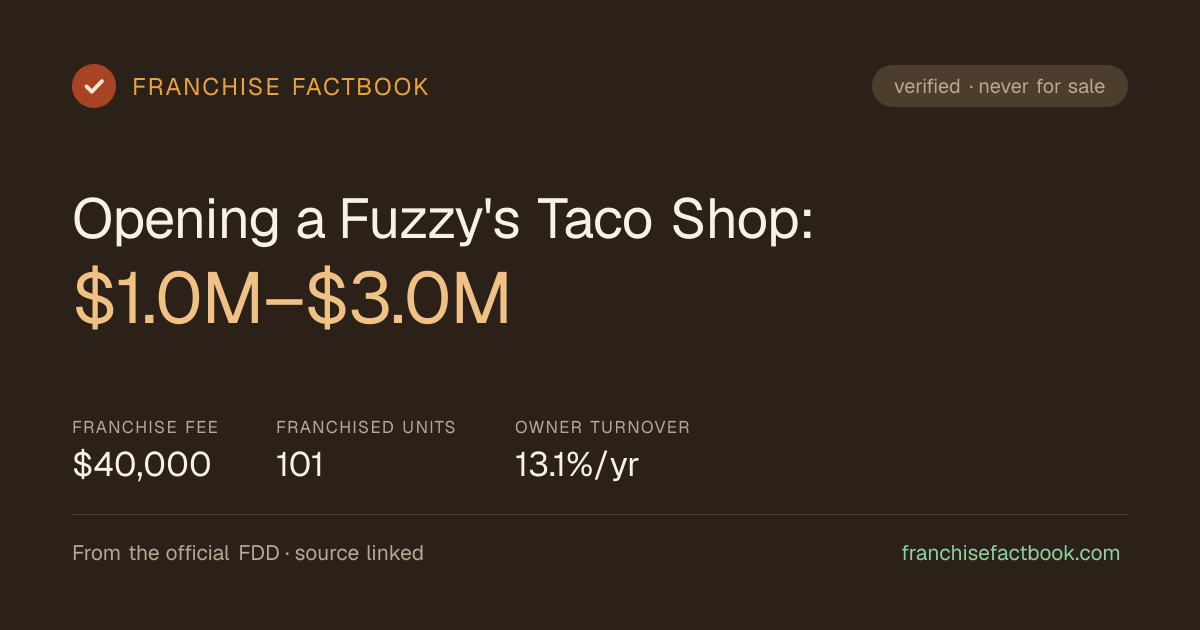Click the word 'FACTBOOK' in the header
The image size is (1200, 630).
(x=360, y=87)
